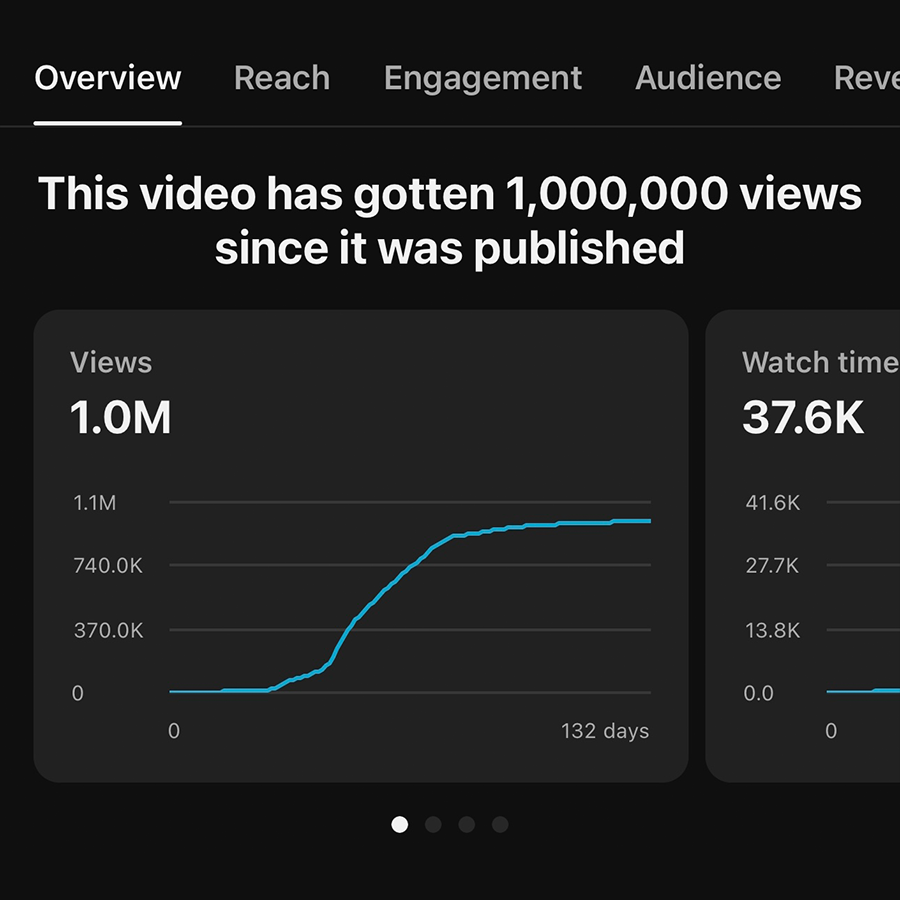Select the Audience tab
The height and width of the screenshot is (900, 900).
click(x=707, y=78)
